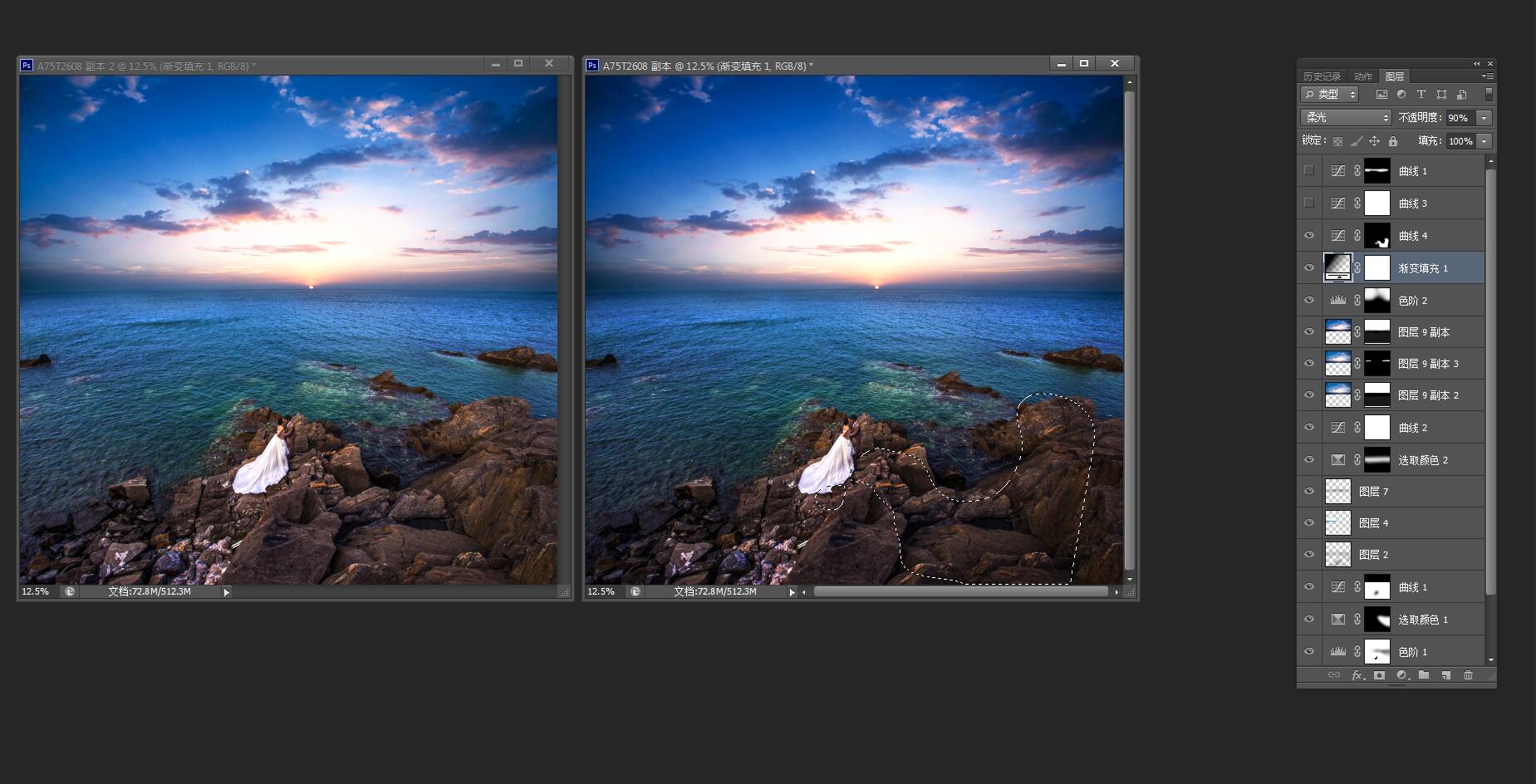Create a new group with the folder icon
This screenshot has width=1536, height=784.
[x=1424, y=675]
